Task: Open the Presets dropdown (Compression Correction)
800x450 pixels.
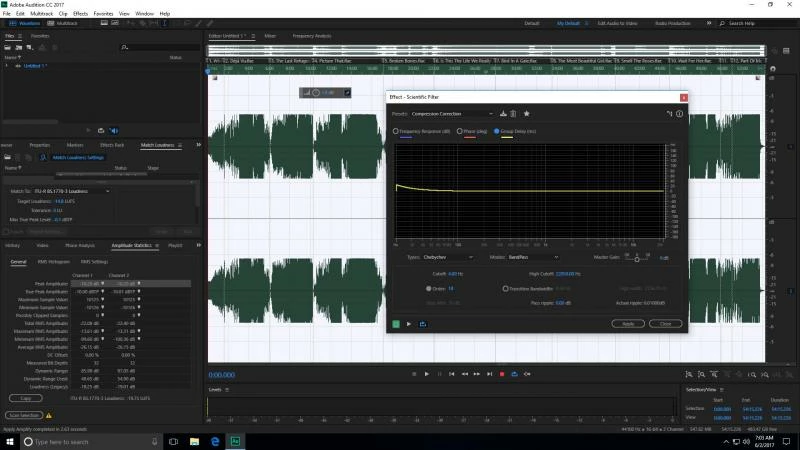Action: (x=452, y=114)
